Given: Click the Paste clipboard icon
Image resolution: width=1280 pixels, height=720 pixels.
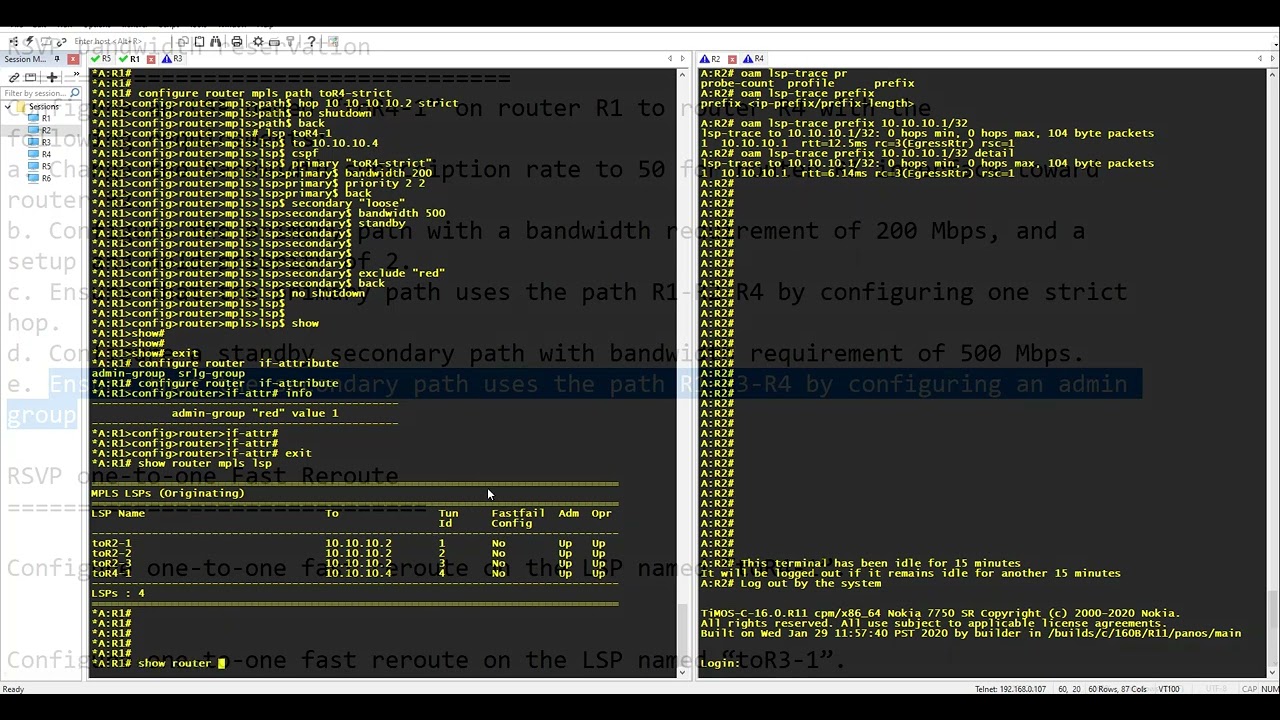Looking at the screenshot, I should click(x=199, y=42).
